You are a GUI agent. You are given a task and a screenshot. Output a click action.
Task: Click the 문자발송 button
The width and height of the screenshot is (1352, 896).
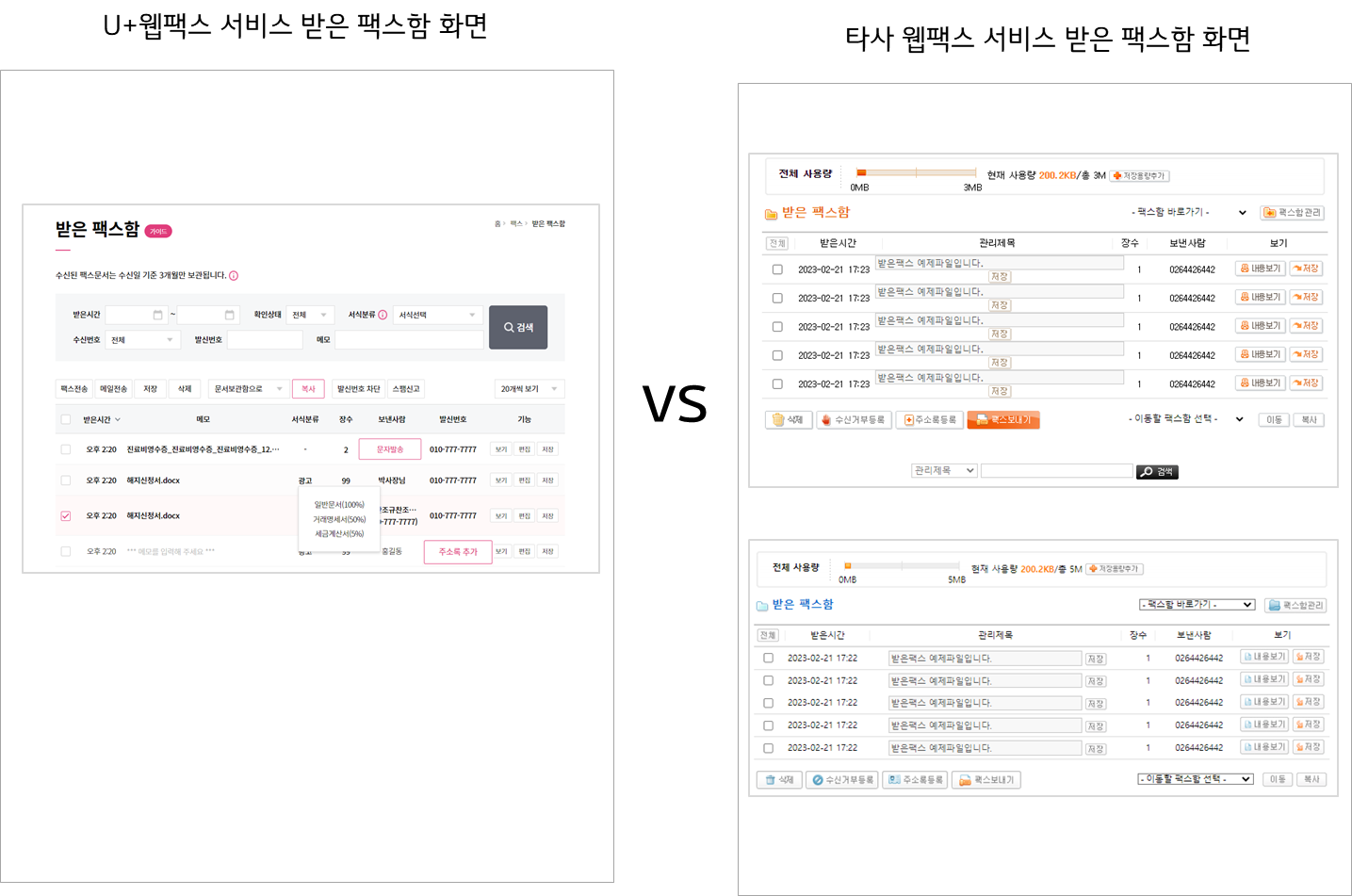390,449
